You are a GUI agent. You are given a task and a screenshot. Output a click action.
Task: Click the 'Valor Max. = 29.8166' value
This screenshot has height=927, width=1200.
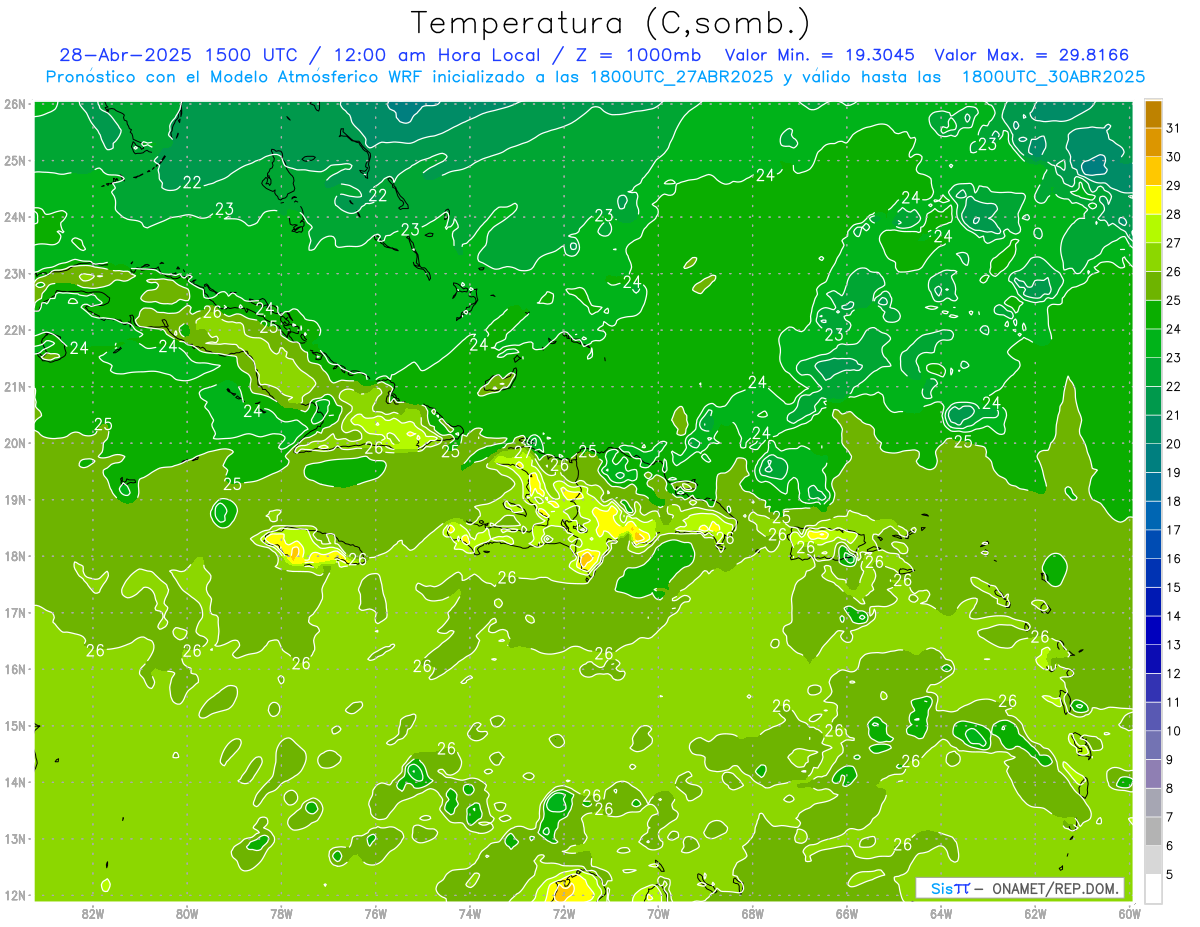(1032, 54)
